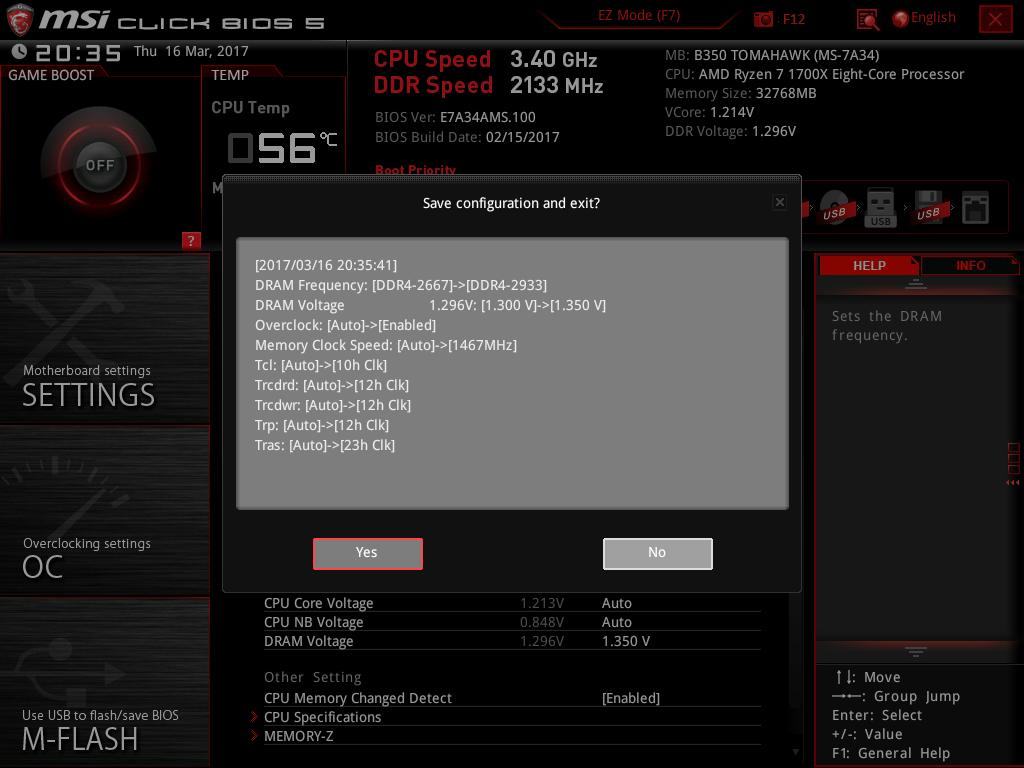Click the Memory Clock Speed change line
Viewport: 1024px width, 768px height.
point(386,345)
